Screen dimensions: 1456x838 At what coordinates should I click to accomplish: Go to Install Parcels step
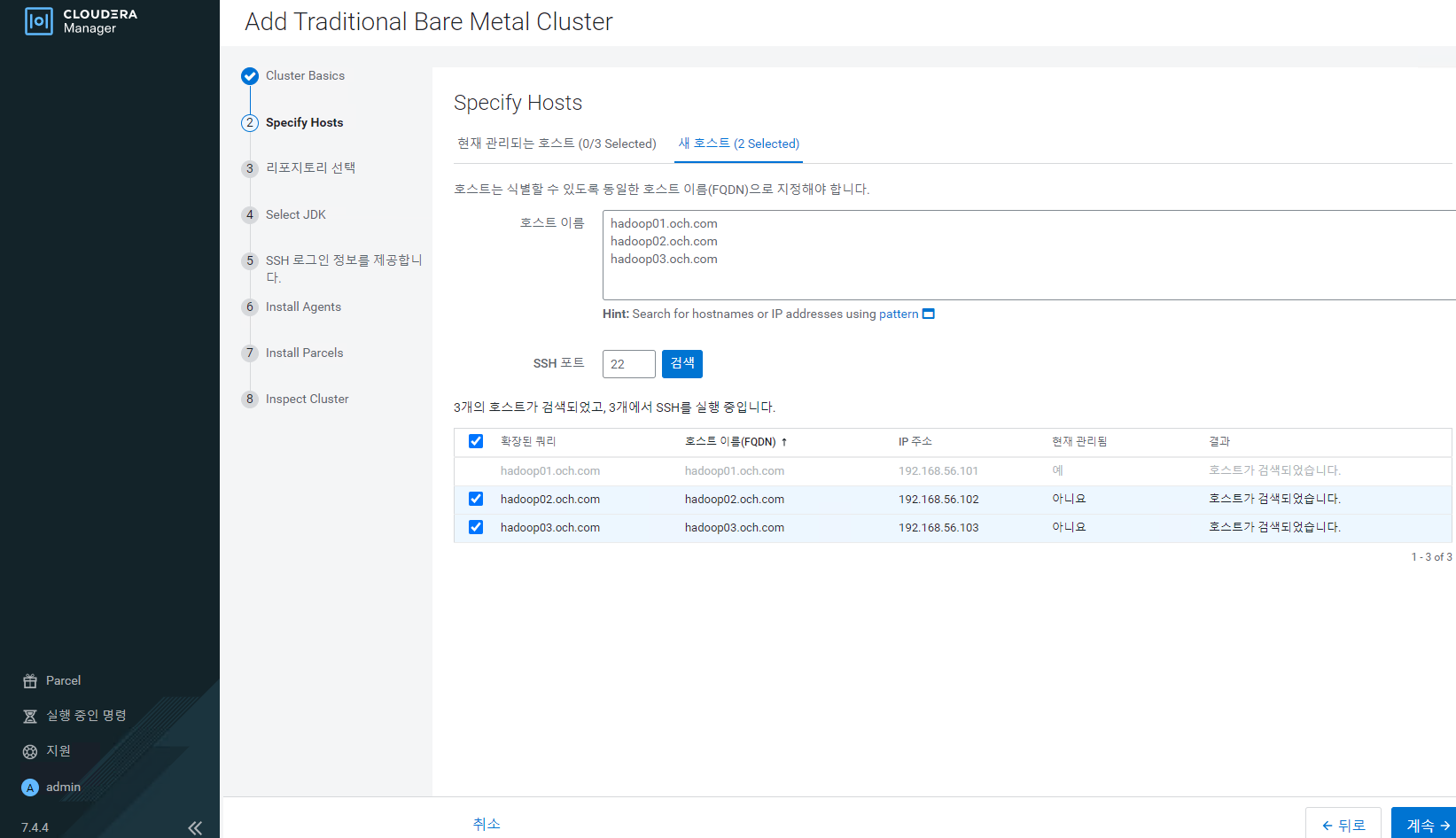304,353
